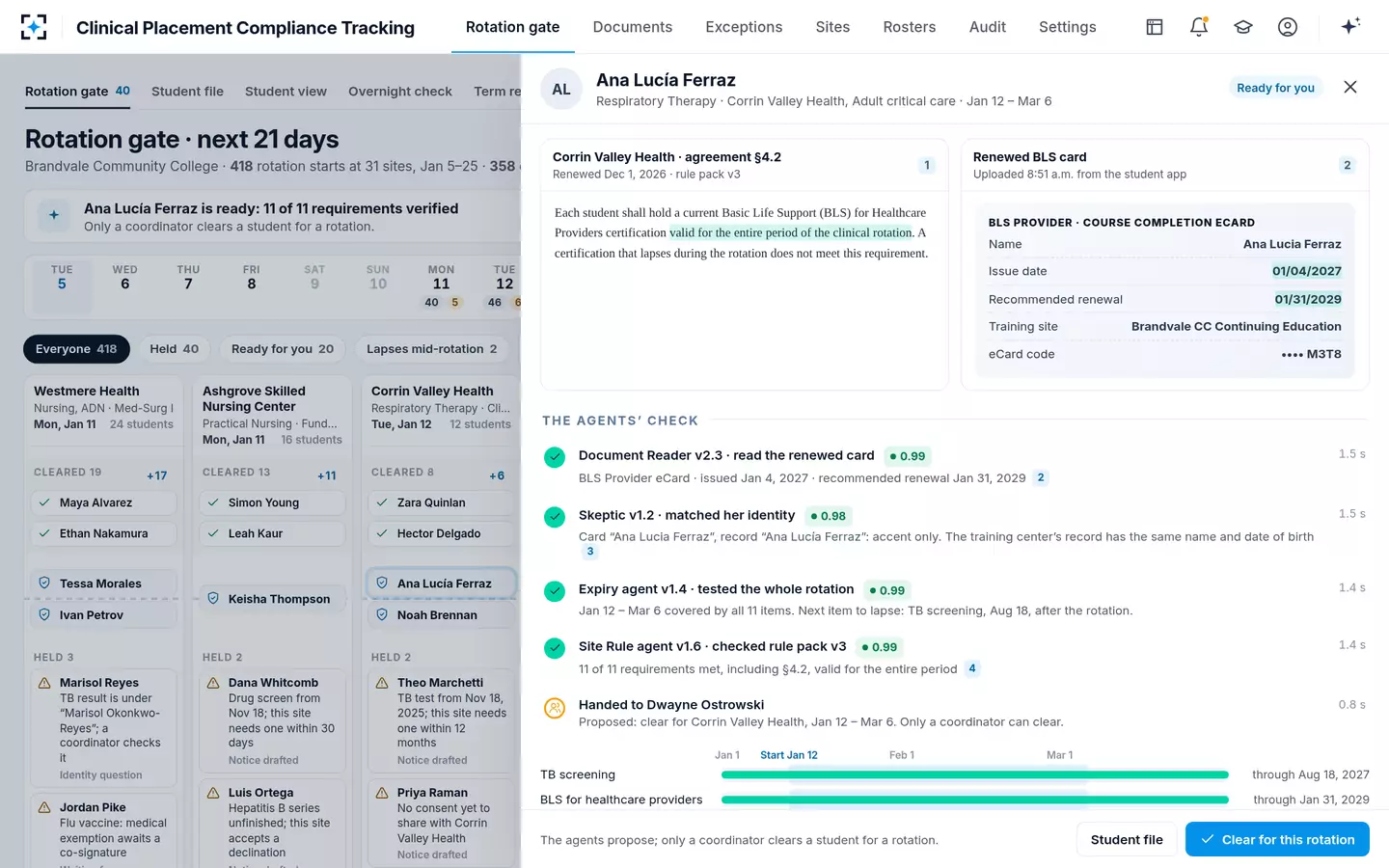Expand +17 more cleared at Westmere Health
This screenshot has height=868, width=1389.
(157, 475)
